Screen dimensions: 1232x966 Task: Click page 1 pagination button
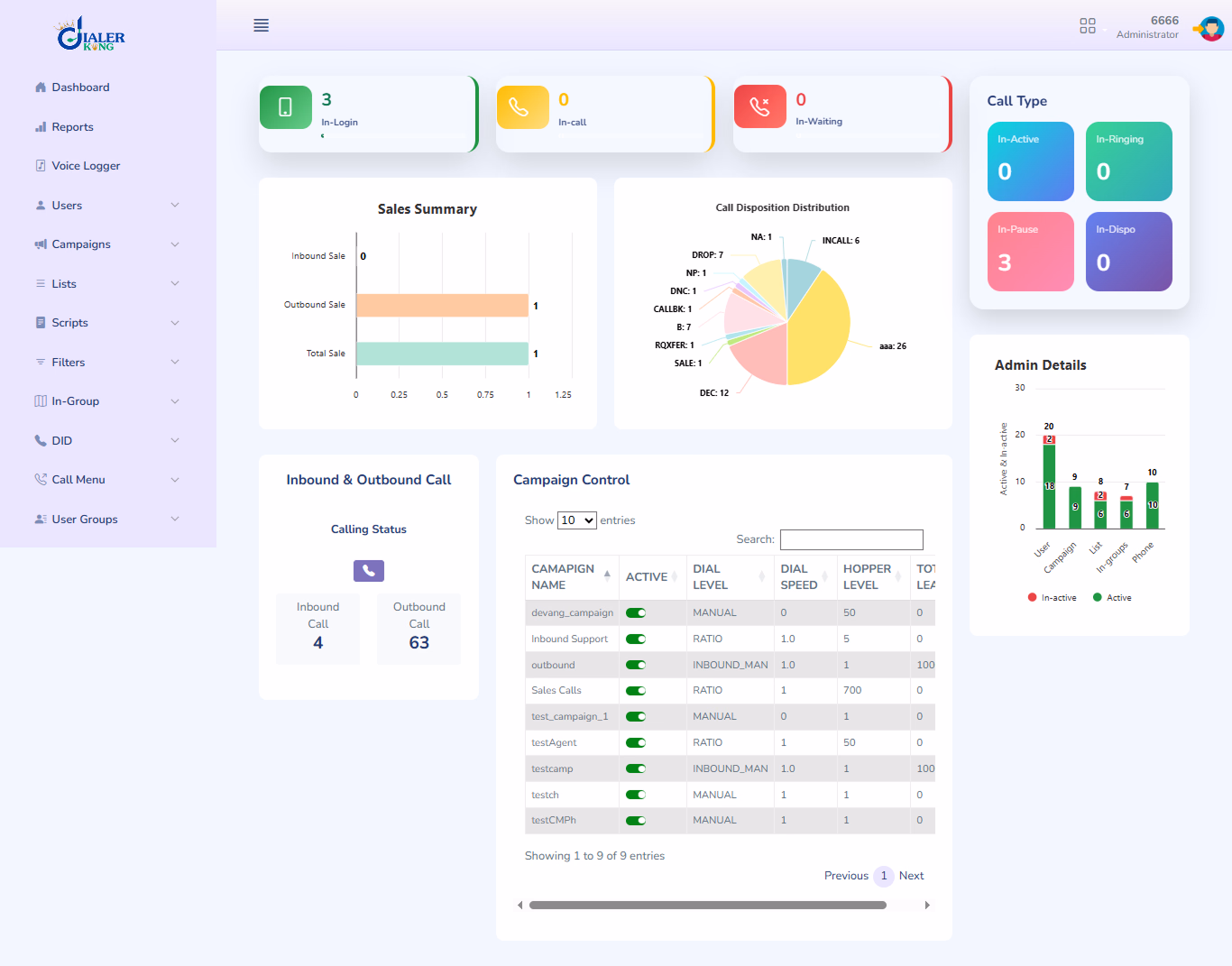pos(884,876)
